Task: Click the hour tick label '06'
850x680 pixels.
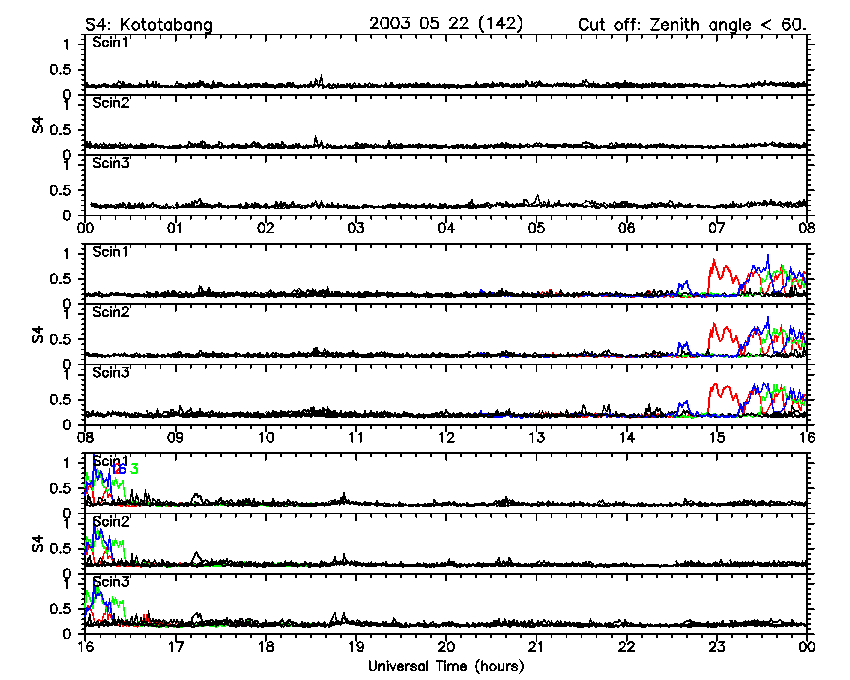Action: pyautogui.click(x=627, y=228)
